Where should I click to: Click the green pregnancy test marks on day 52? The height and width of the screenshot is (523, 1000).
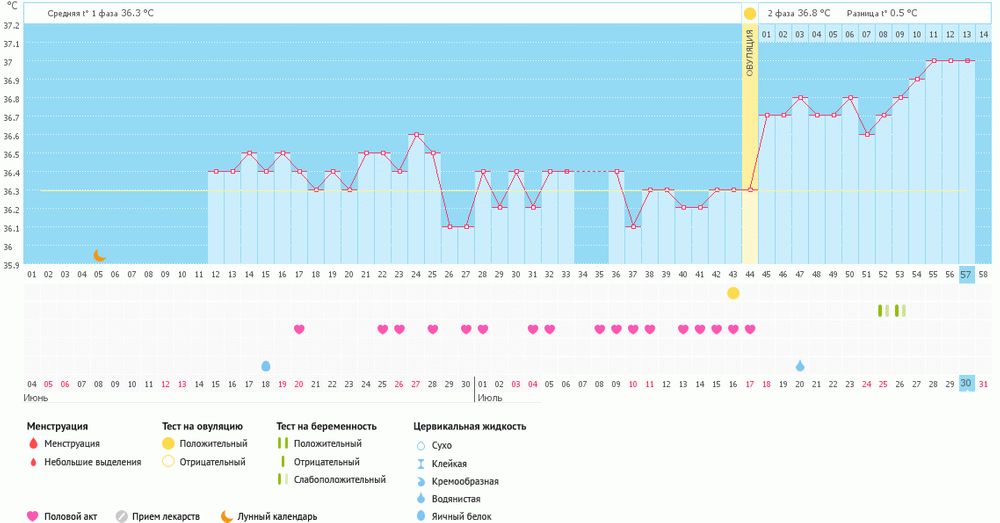[883, 311]
